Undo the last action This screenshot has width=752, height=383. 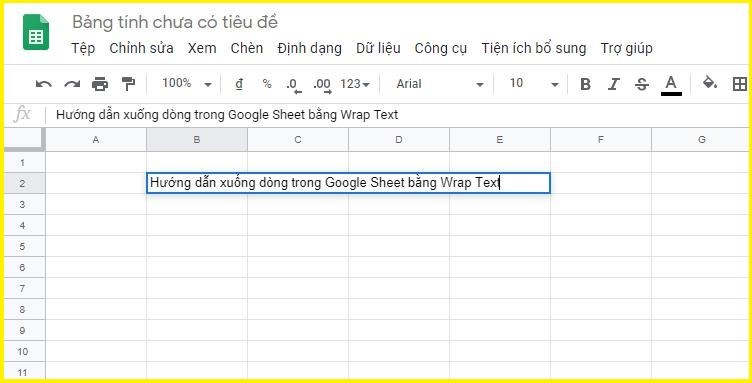(x=44, y=84)
